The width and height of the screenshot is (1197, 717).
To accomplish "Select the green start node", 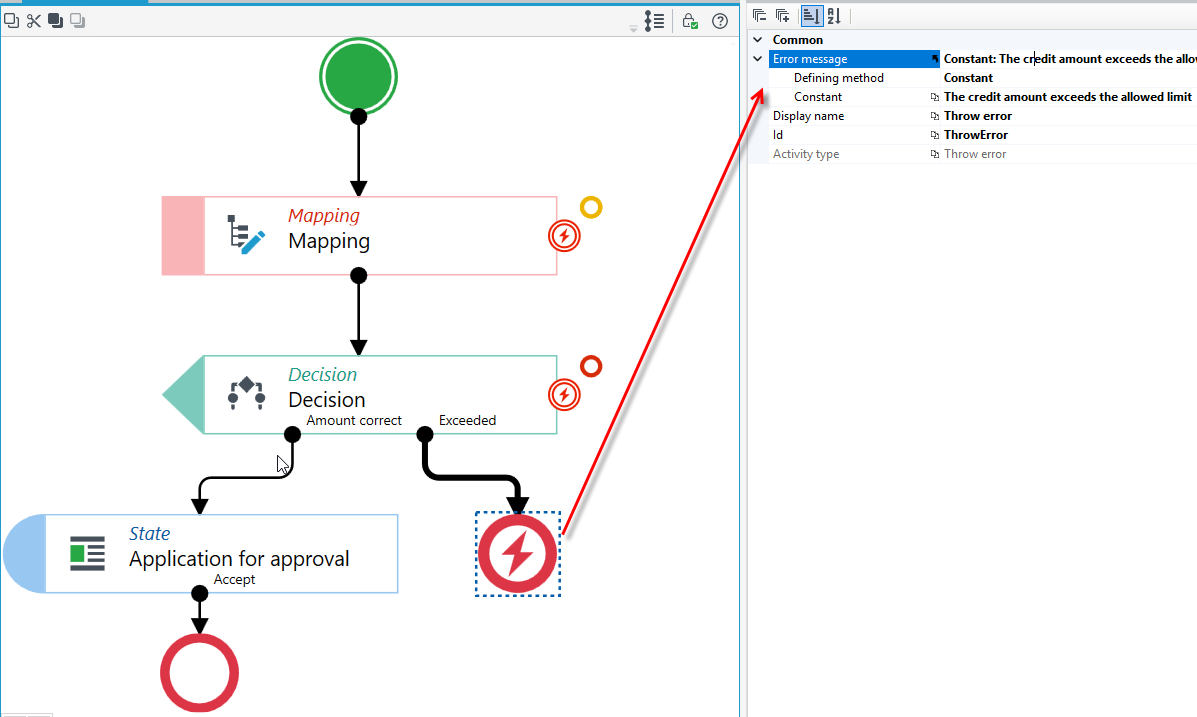I will point(358,76).
